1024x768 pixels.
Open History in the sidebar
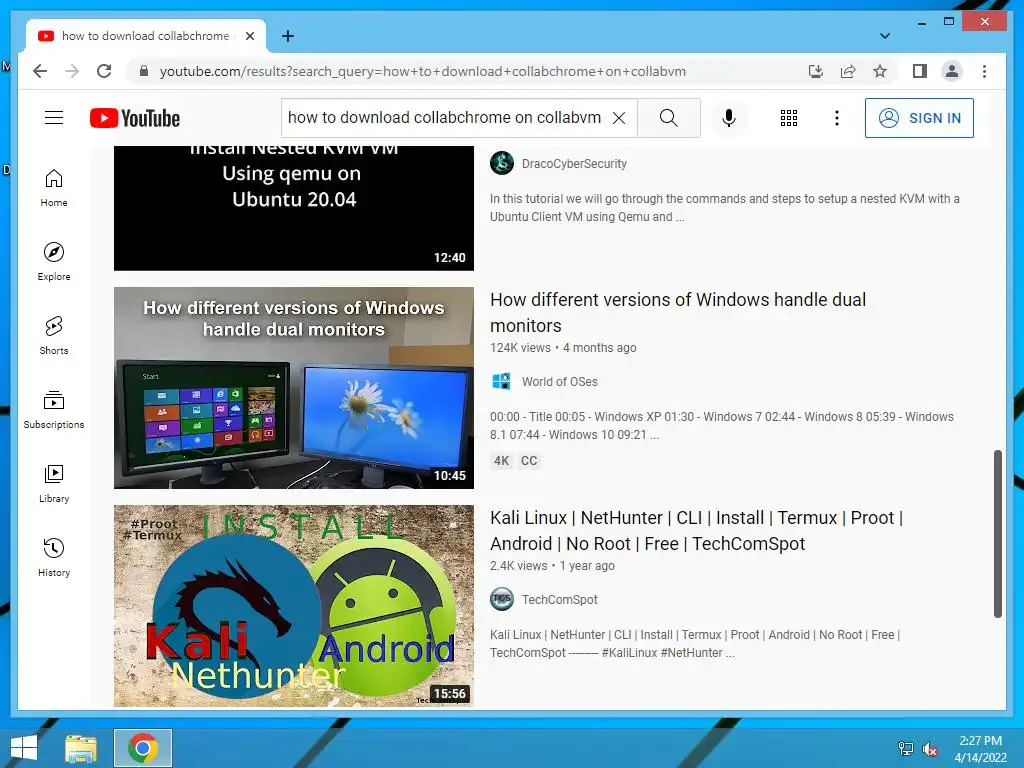54,557
